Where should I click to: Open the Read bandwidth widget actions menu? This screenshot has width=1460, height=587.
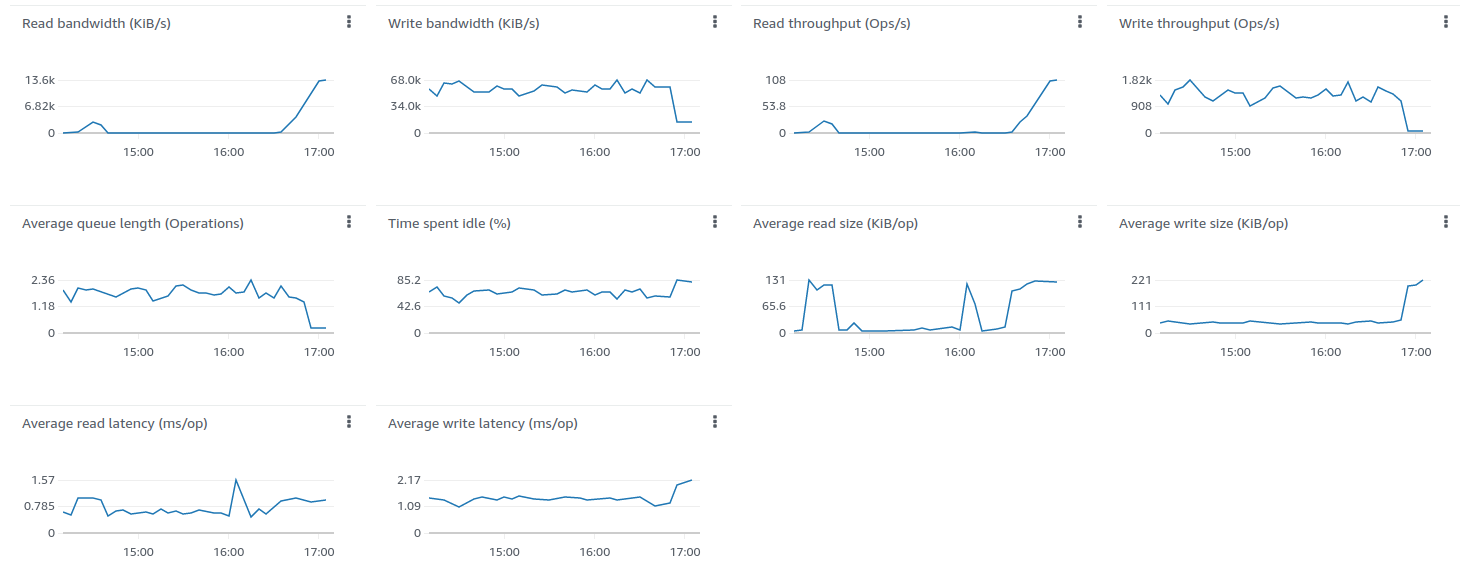349,22
